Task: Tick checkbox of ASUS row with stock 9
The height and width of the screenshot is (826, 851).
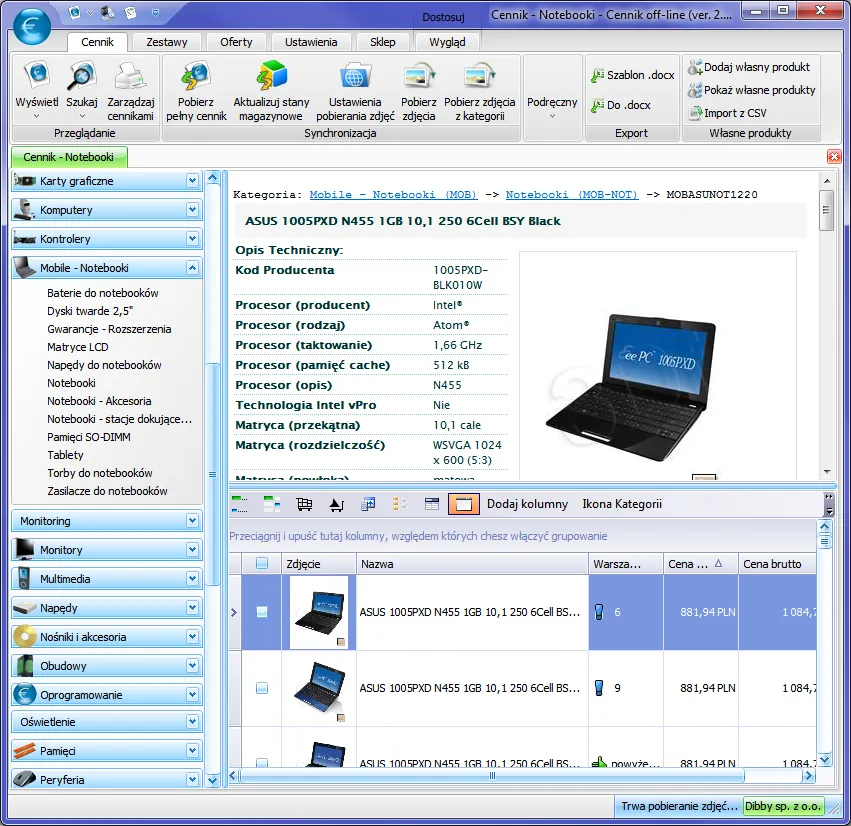Action: coord(262,688)
